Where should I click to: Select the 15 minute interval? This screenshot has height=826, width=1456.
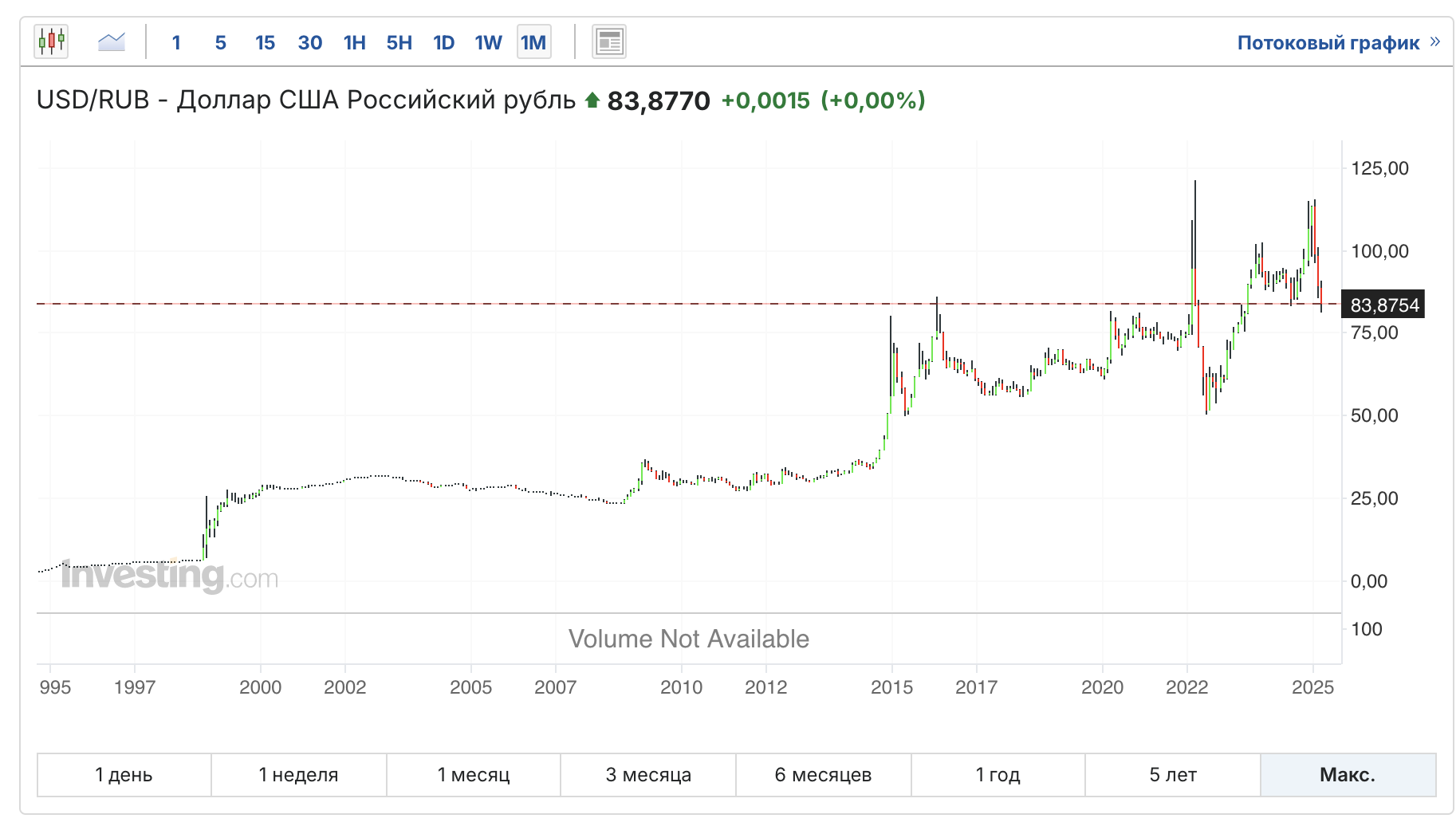pos(265,42)
